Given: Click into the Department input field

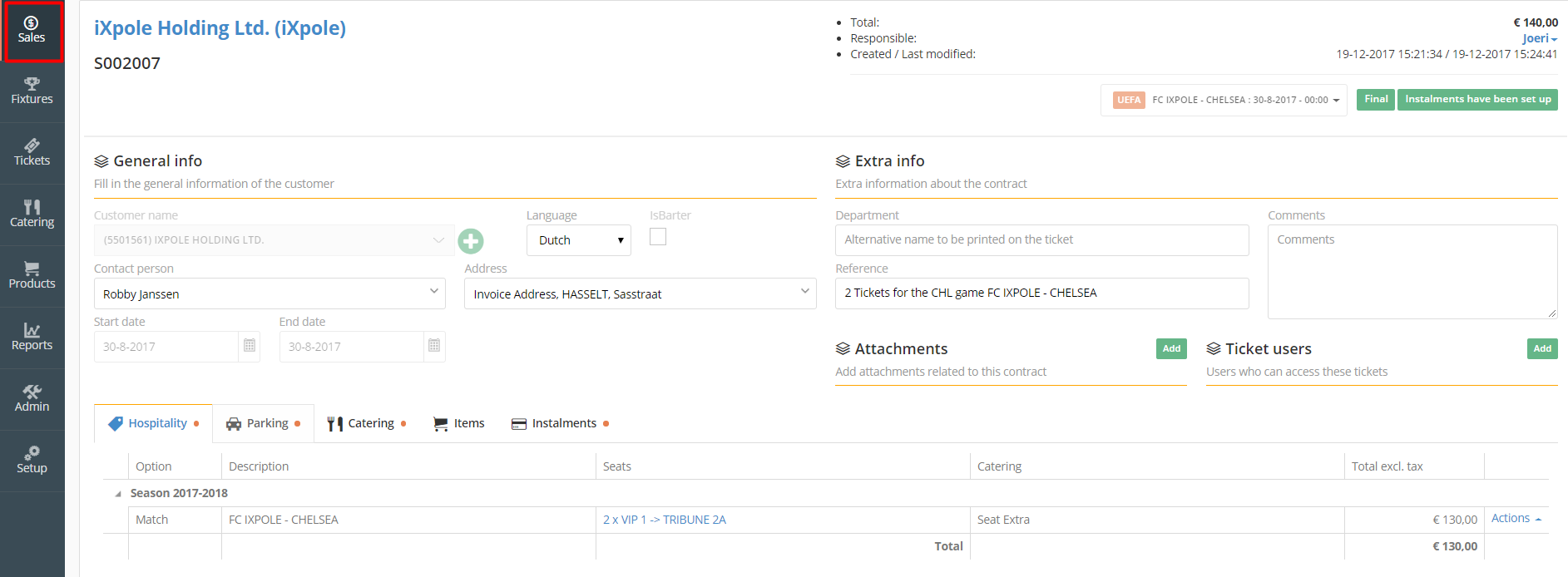Looking at the screenshot, I should tap(1041, 240).
